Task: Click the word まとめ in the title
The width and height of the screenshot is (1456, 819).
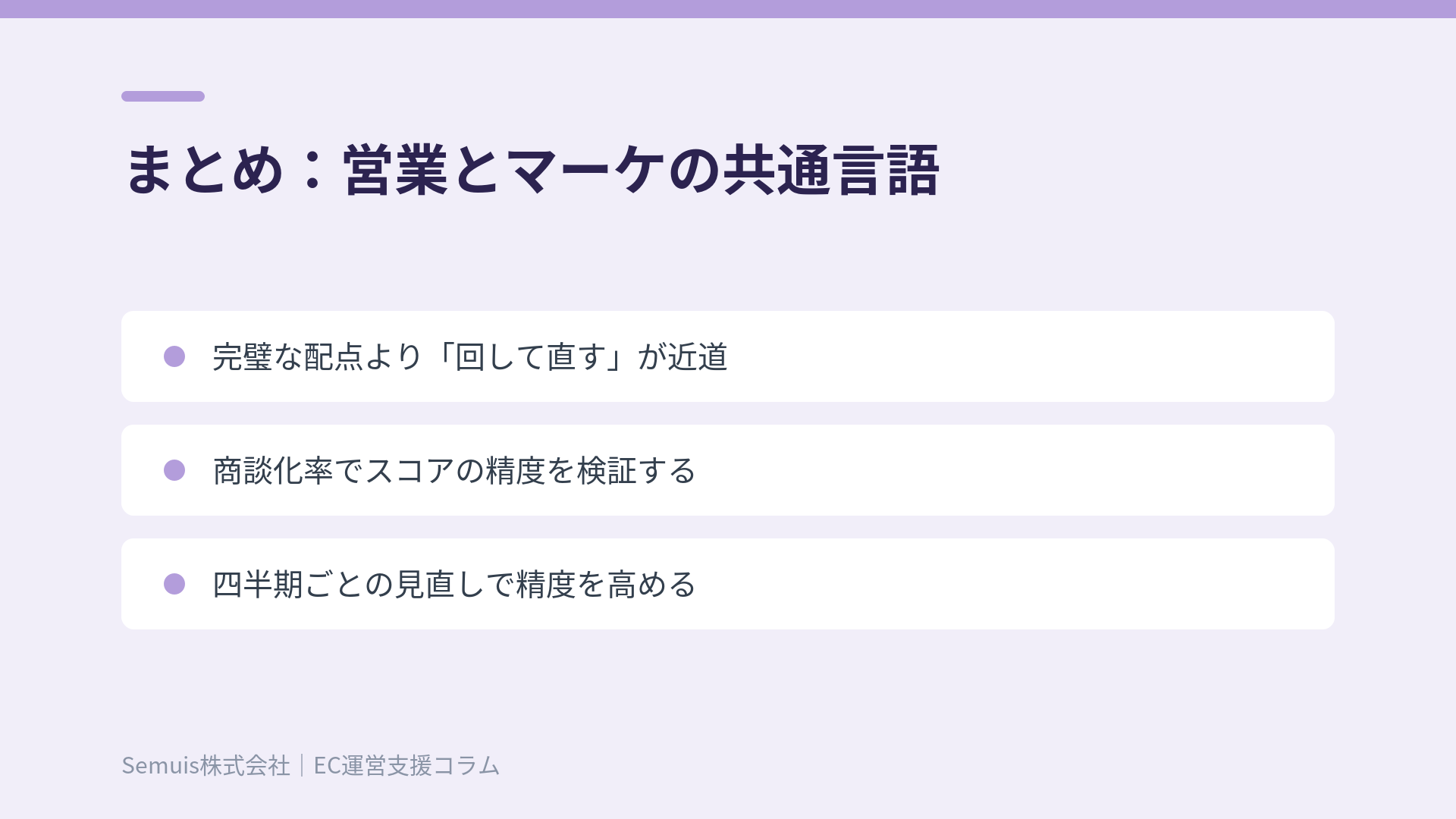Action: coord(204,170)
